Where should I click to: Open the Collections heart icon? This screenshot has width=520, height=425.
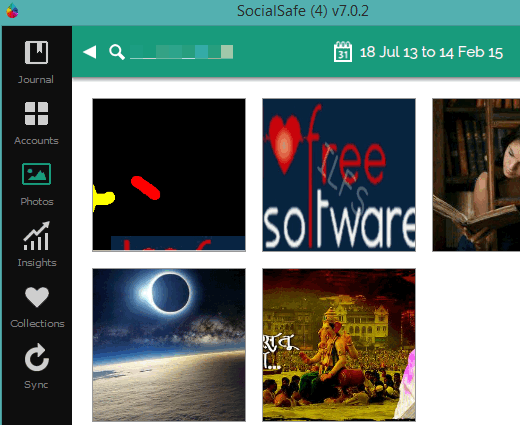coord(37,297)
